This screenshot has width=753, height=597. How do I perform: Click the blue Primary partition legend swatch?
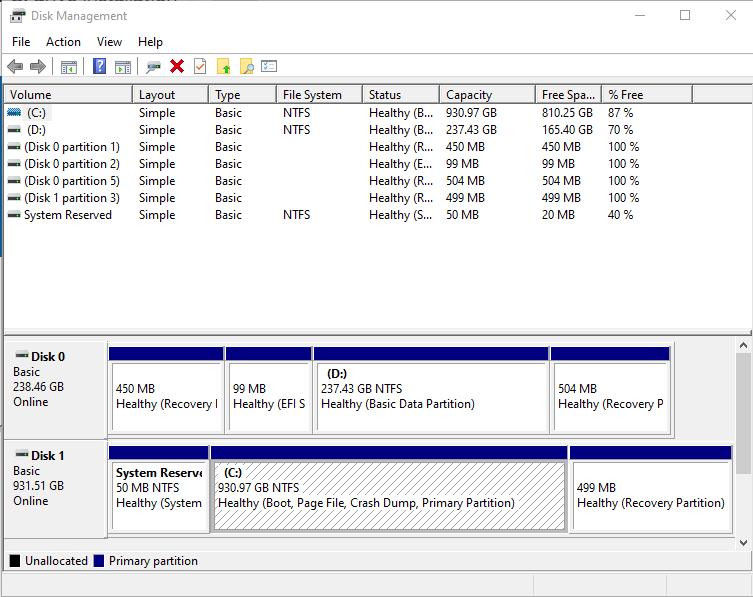pyautogui.click(x=99, y=560)
